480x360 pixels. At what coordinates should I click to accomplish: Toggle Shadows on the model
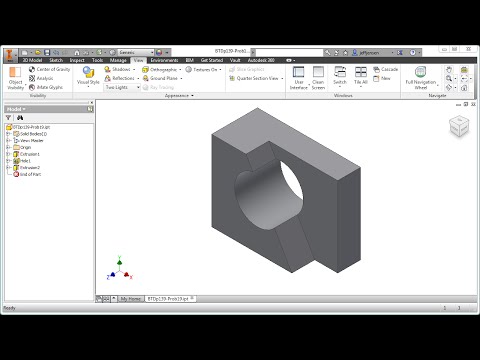(117, 69)
